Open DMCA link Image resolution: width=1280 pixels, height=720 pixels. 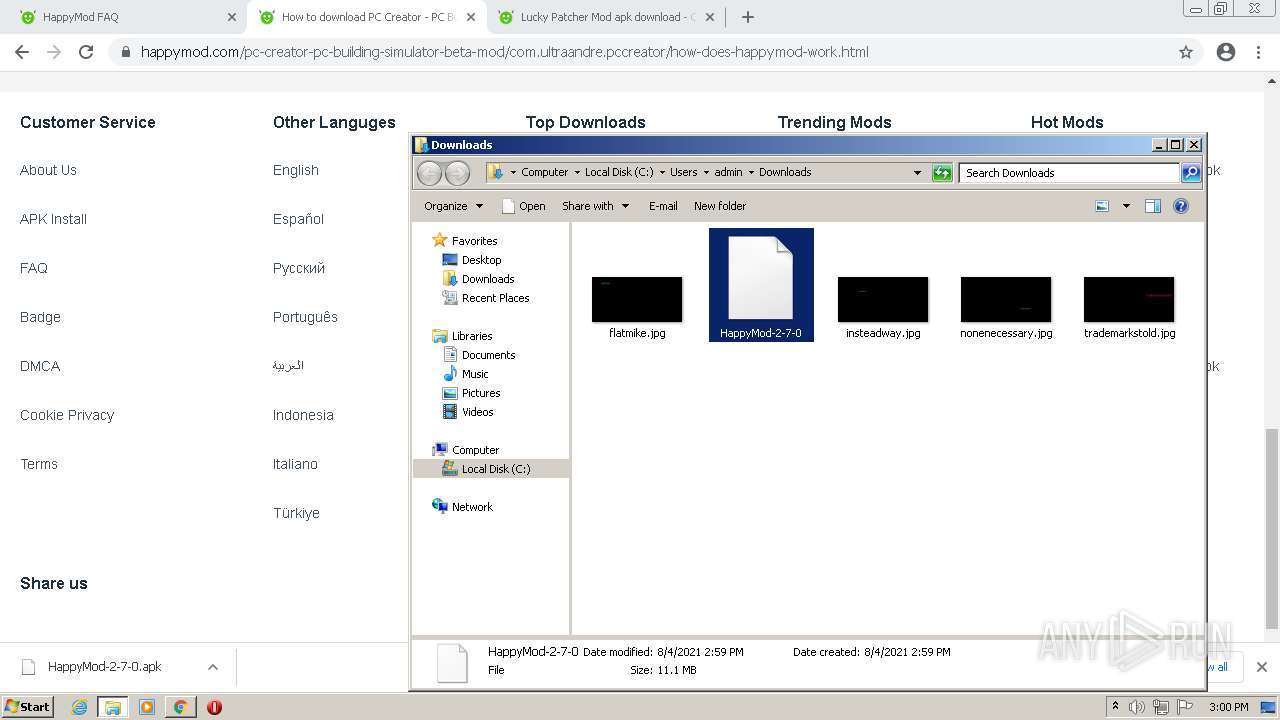[x=40, y=366]
